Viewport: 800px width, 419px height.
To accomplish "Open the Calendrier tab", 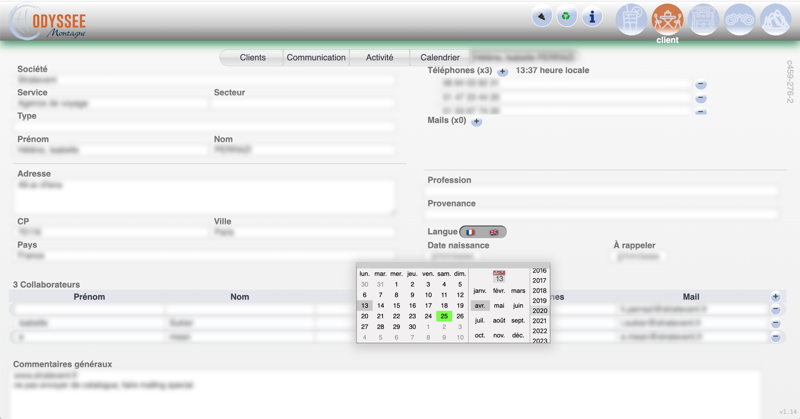I will click(x=440, y=58).
